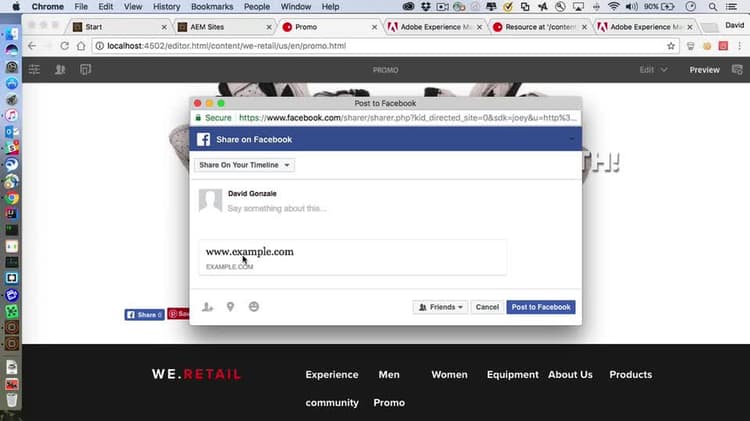Open the Window menu
Image resolution: width=750 pixels, height=421 pixels.
[x=296, y=7]
